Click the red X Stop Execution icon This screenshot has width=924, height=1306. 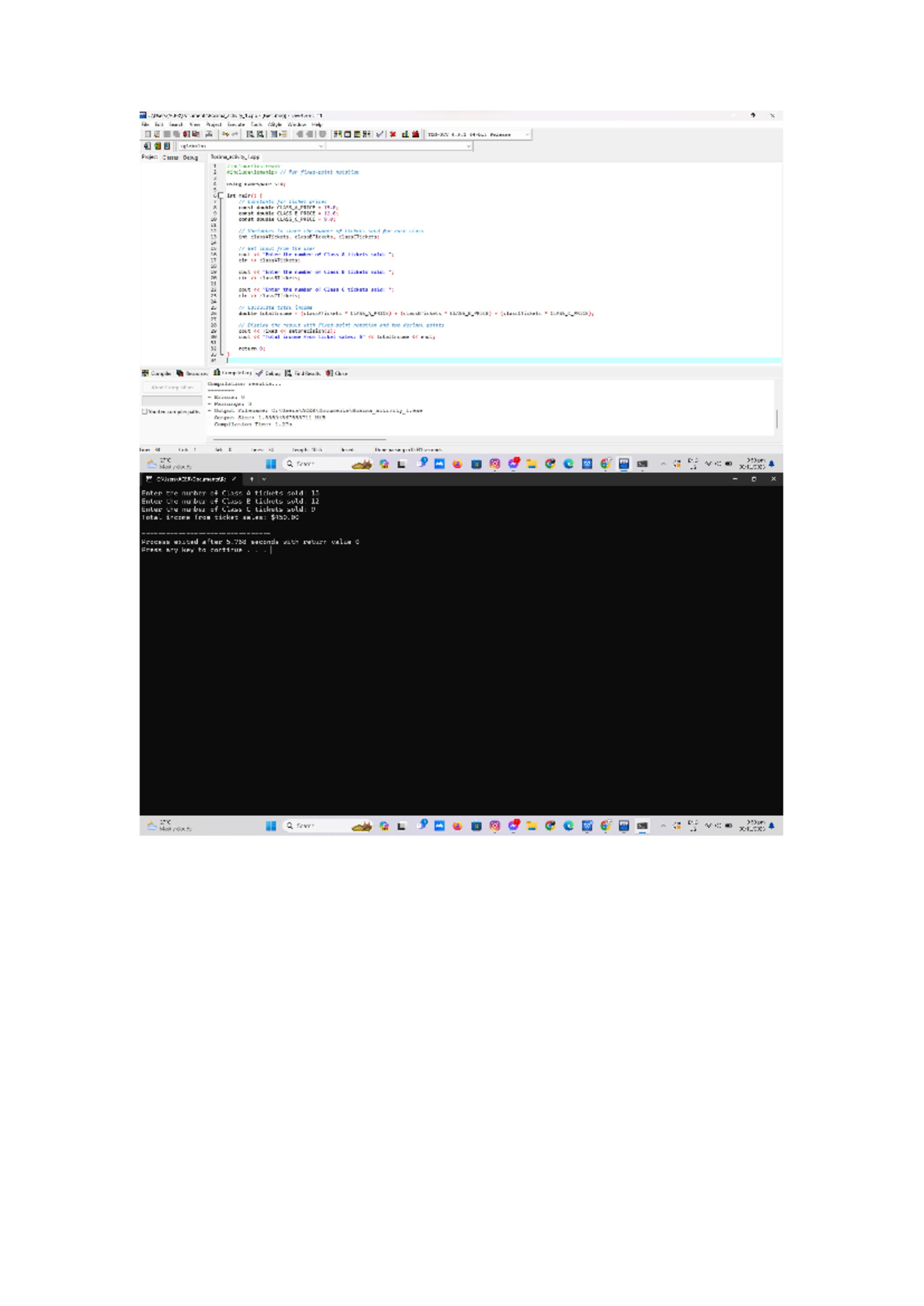click(393, 134)
